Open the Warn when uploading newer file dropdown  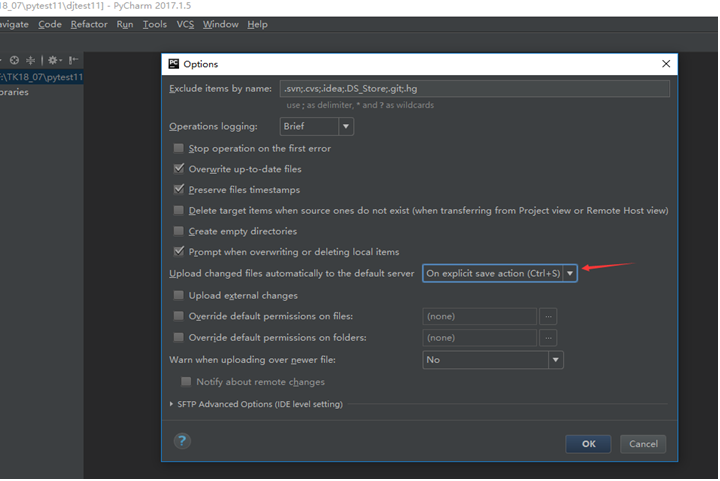(x=493, y=360)
